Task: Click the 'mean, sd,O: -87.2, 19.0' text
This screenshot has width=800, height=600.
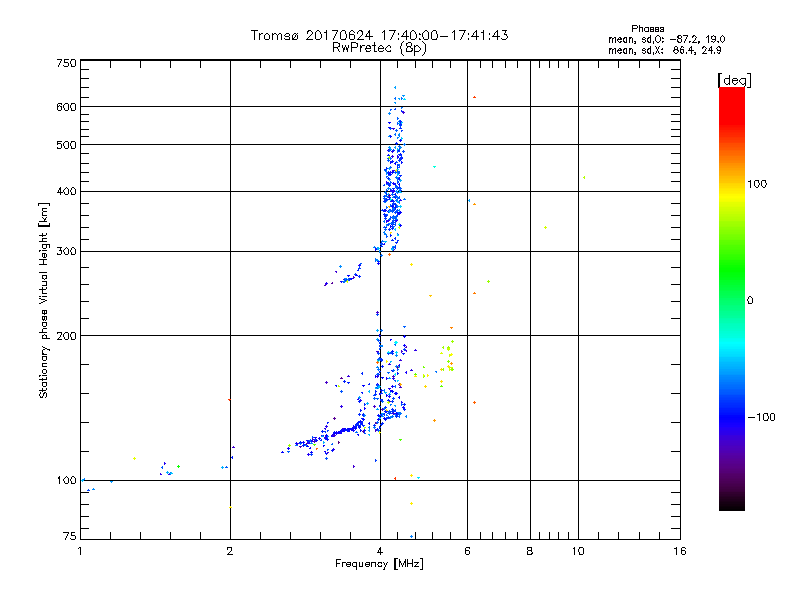Action: click(666, 39)
